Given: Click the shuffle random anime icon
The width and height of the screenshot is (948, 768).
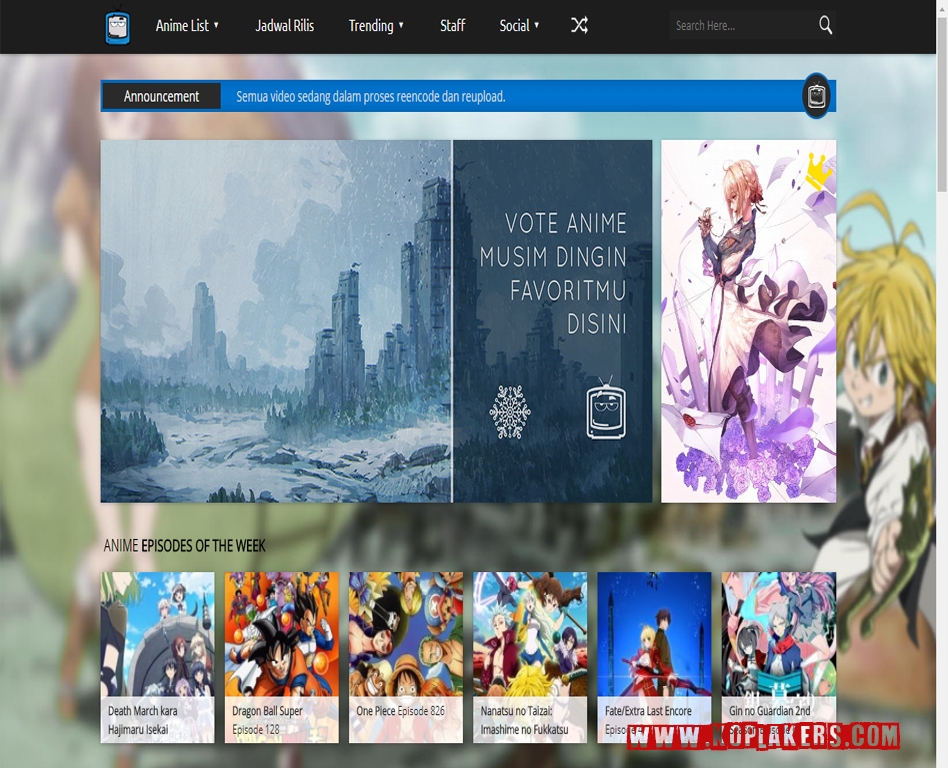Looking at the screenshot, I should point(579,25).
